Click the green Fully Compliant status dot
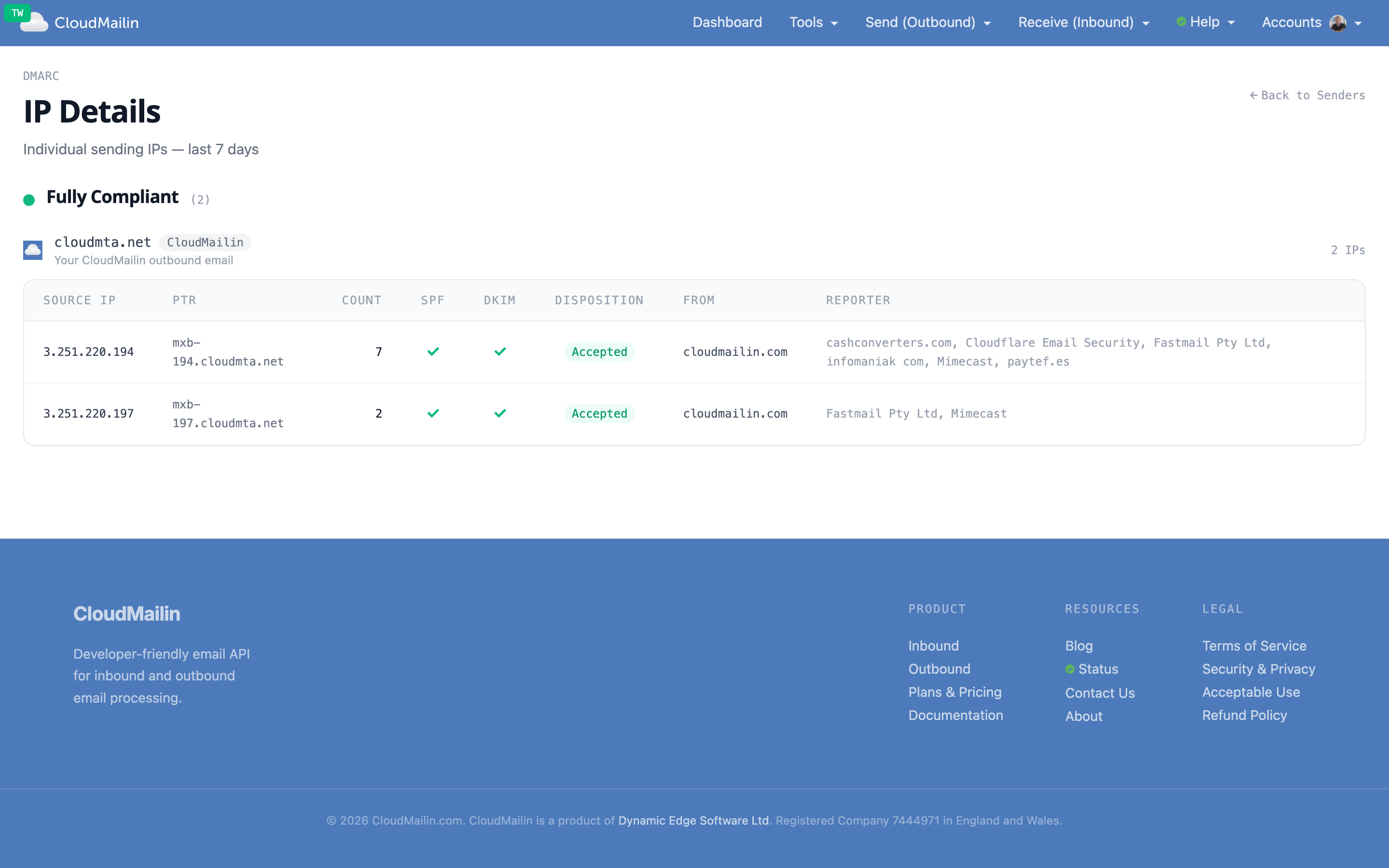 click(29, 200)
